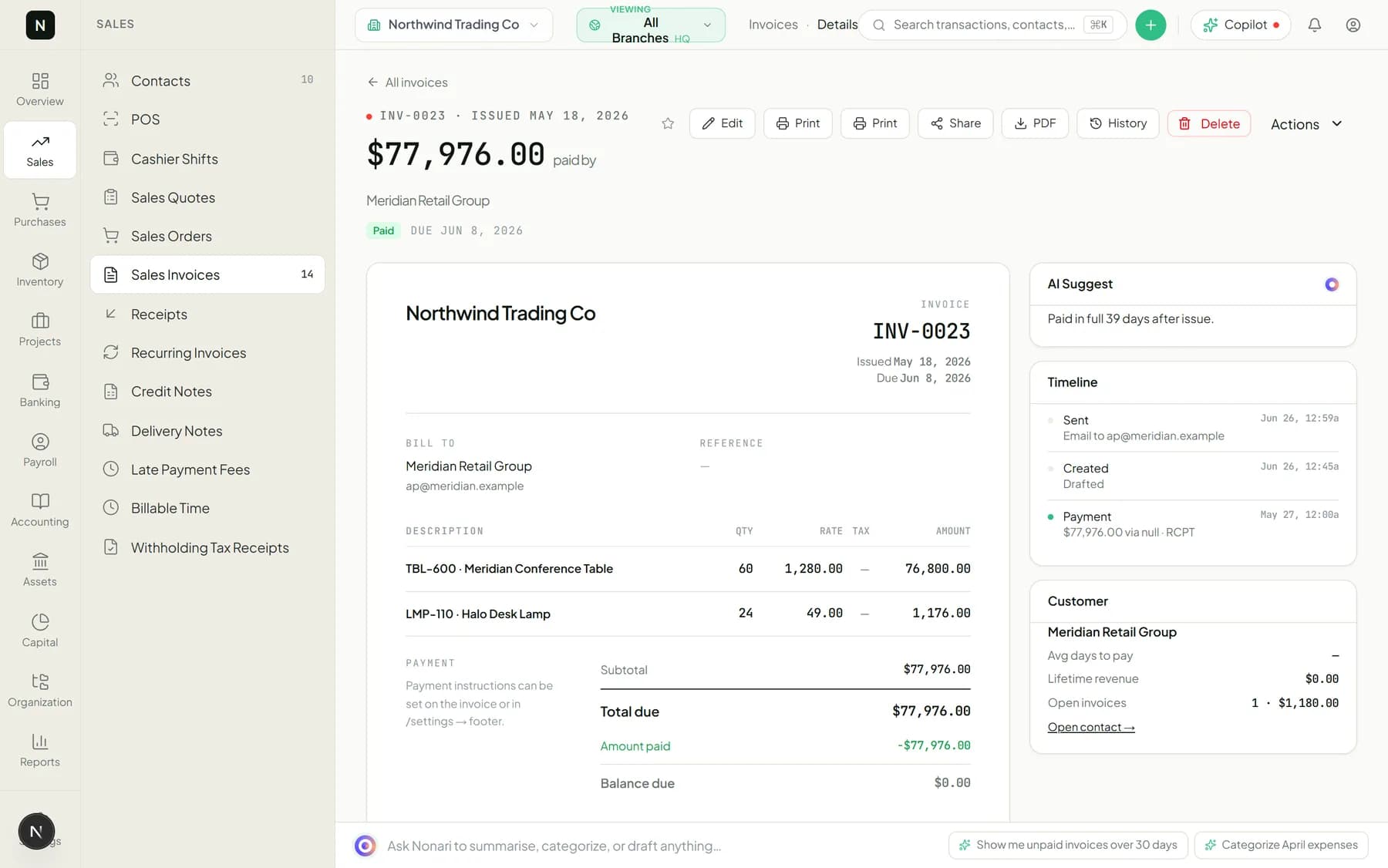Expand the Actions dropdown
The height and width of the screenshot is (868, 1388).
1307,123
